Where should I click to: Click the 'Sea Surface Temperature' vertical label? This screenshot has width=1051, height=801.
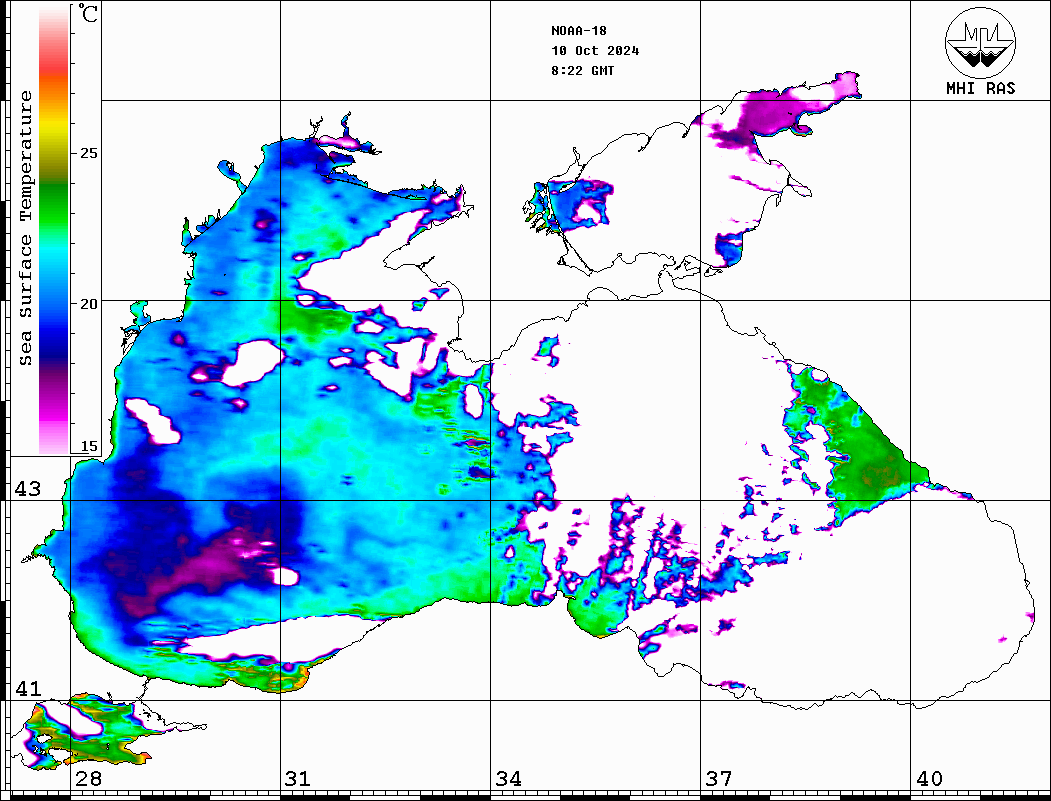pos(25,229)
